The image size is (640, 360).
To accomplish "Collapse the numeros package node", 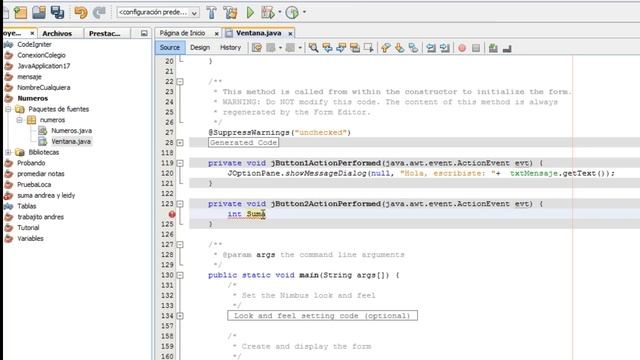I will pyautogui.click(x=19, y=120).
